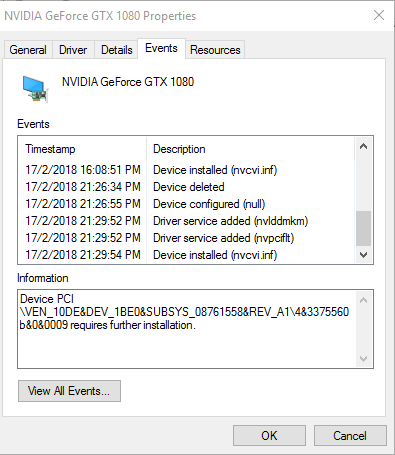395x455 pixels.
Task: Click Information box scroll down arrow
Action: pos(364,359)
